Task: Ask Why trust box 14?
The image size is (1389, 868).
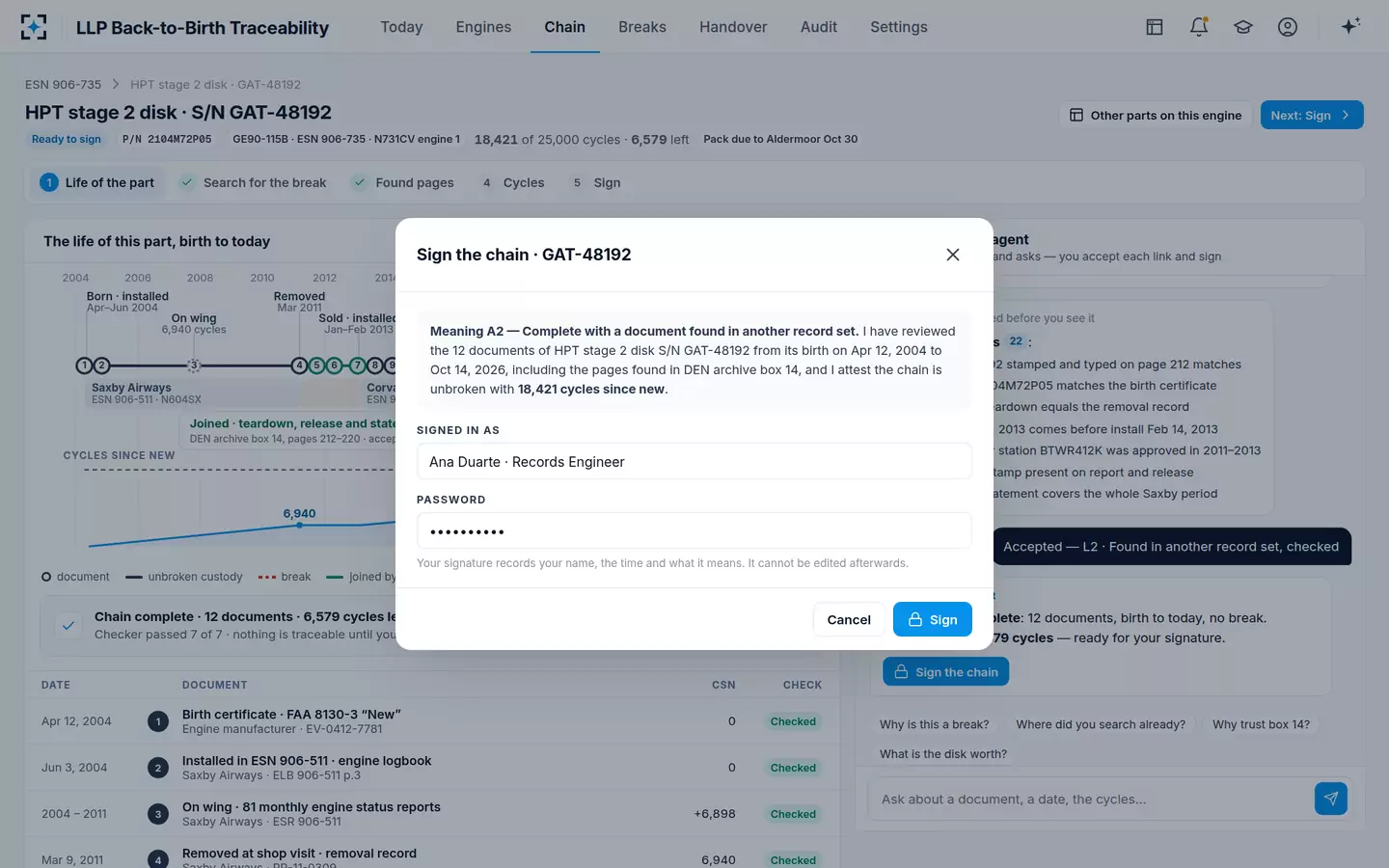Action: click(1261, 724)
